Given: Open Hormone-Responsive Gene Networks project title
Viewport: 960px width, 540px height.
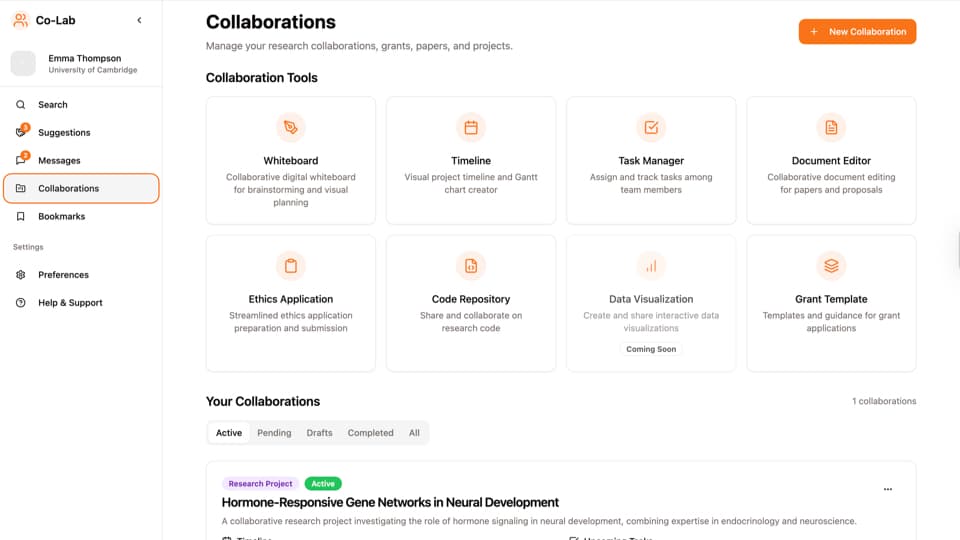Looking at the screenshot, I should pos(390,503).
